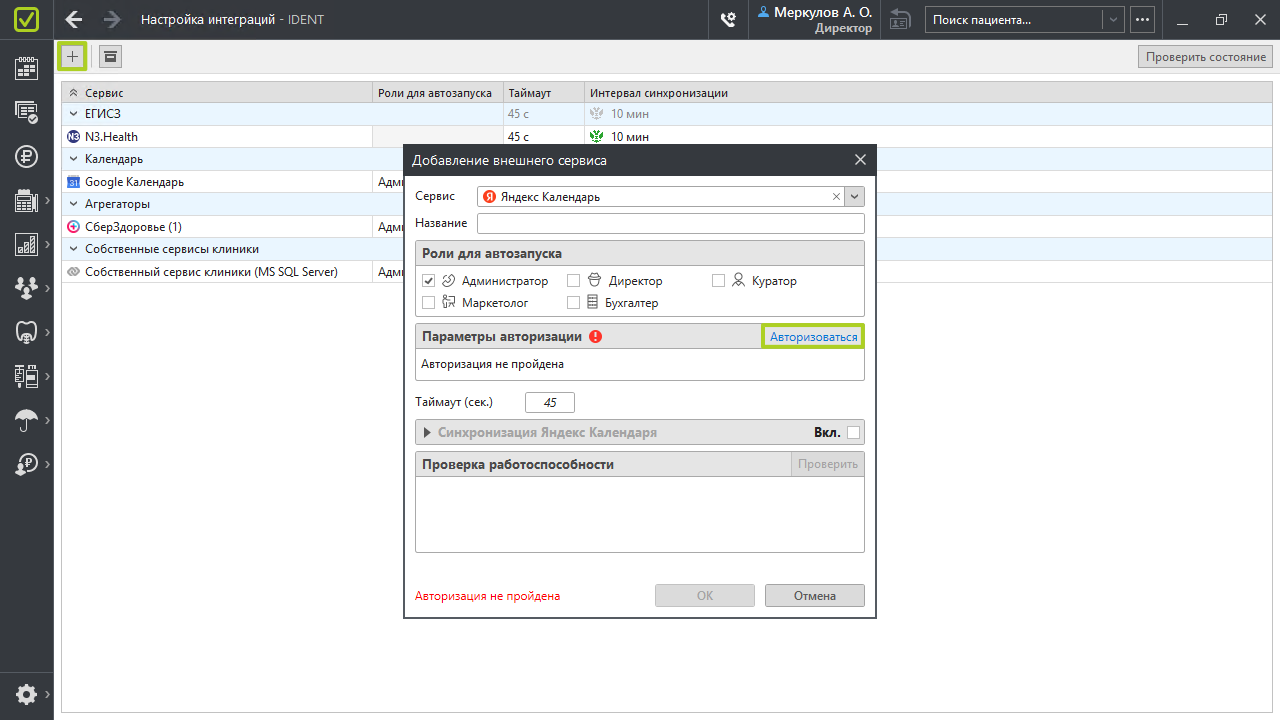Check the Директор role checkbox
The width and height of the screenshot is (1280, 720).
tap(574, 281)
